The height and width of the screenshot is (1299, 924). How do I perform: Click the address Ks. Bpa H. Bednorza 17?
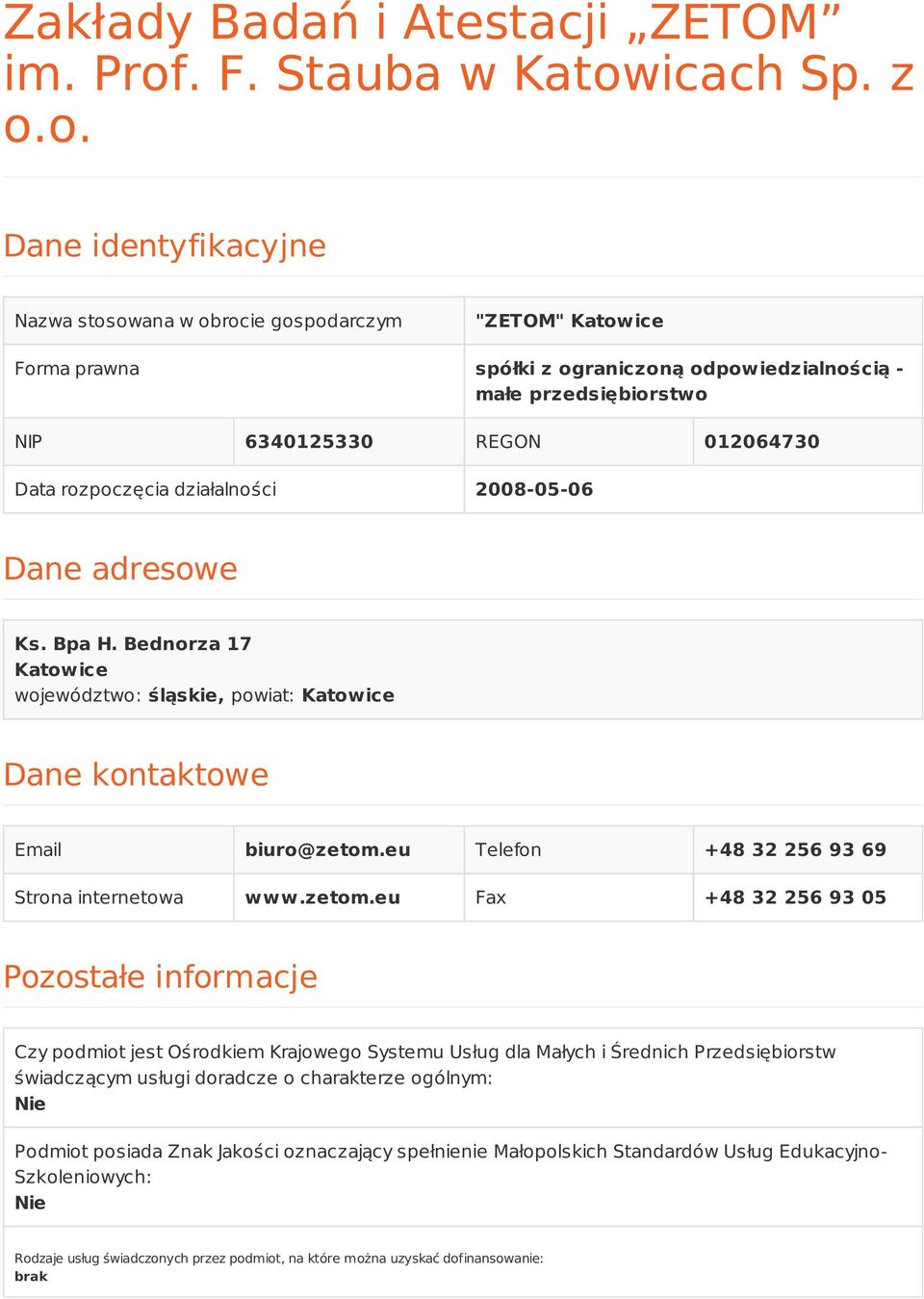(133, 643)
